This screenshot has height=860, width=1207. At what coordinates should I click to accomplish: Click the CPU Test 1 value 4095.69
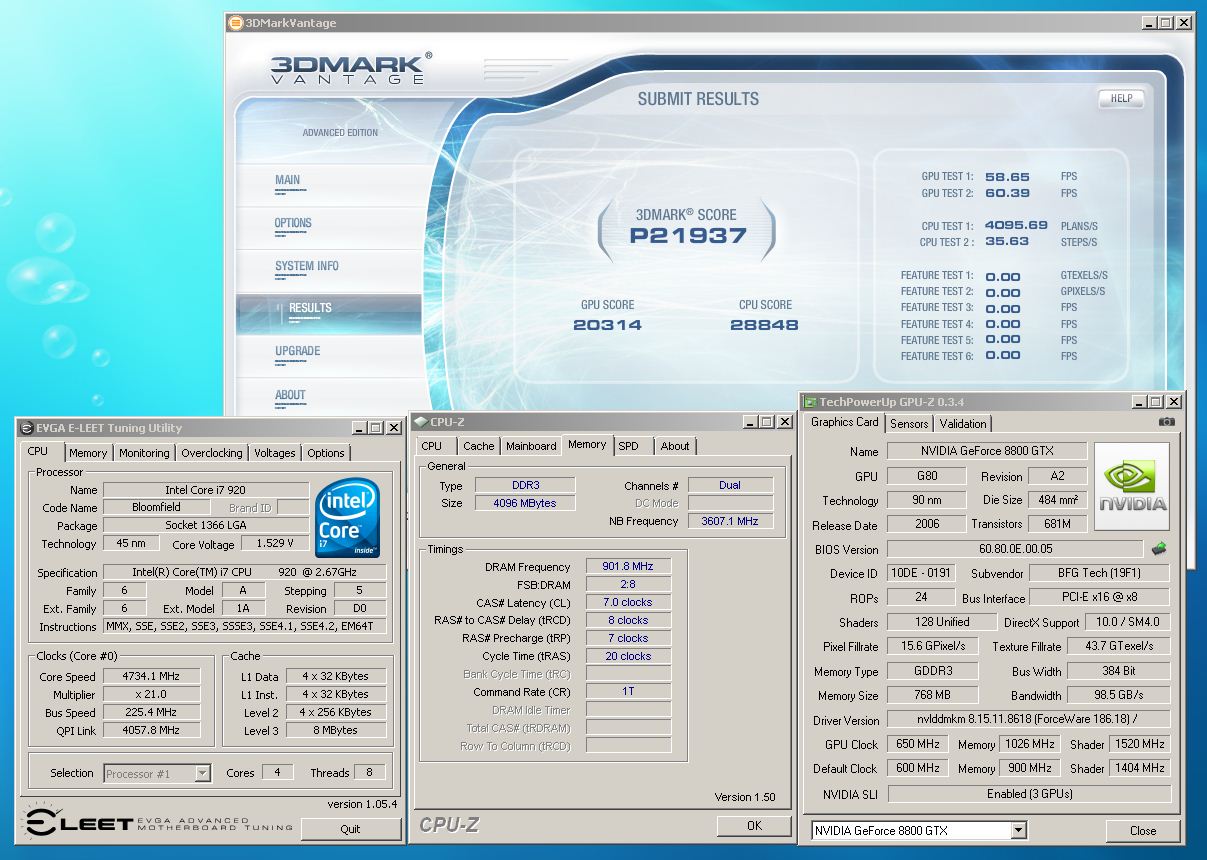pos(1016,226)
